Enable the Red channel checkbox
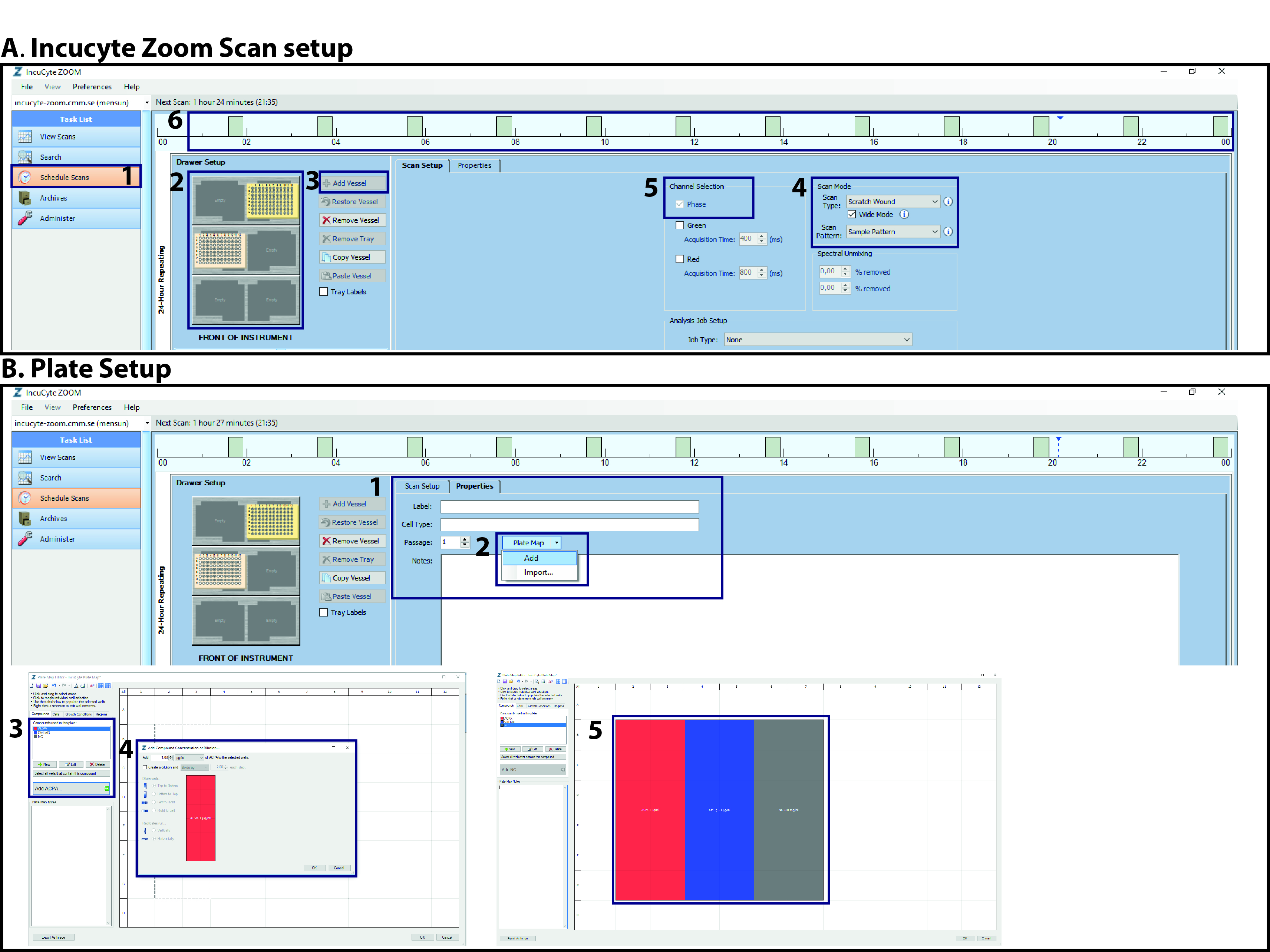The image size is (1270, 952). [x=680, y=260]
